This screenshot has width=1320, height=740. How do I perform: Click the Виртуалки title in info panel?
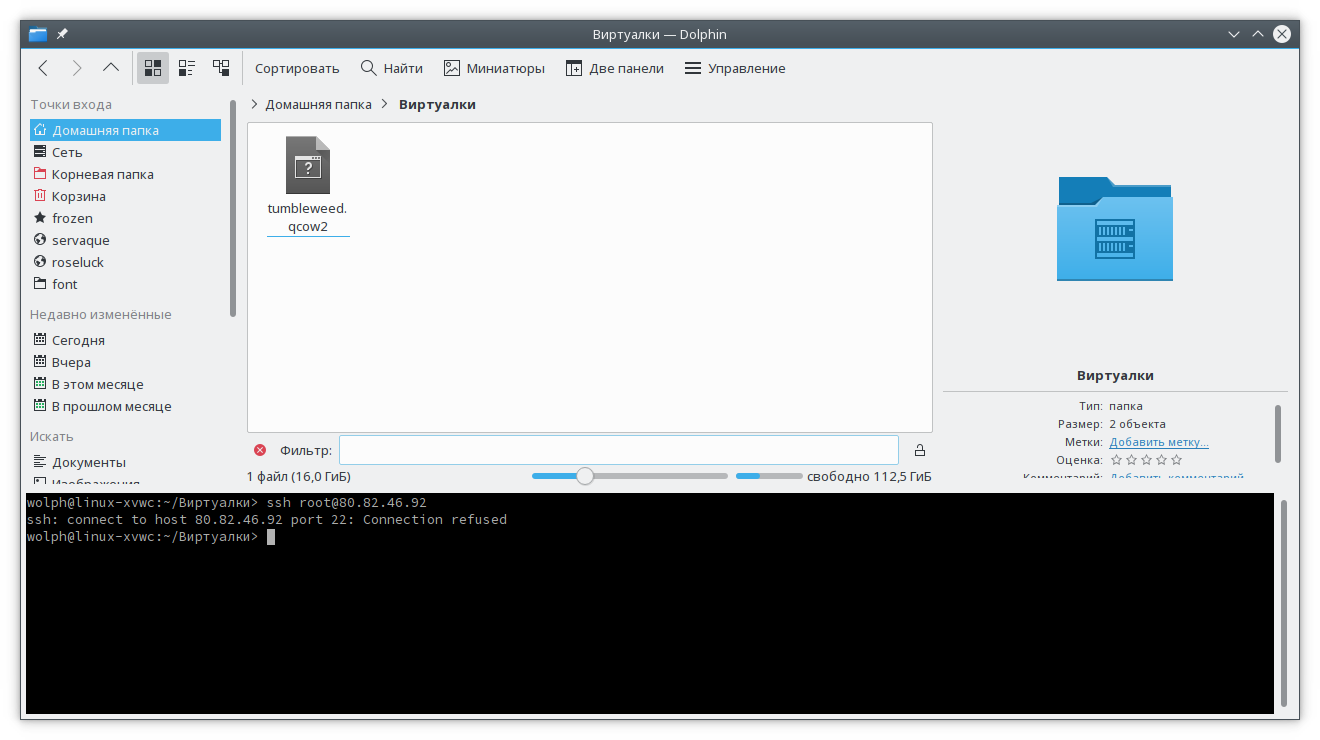click(x=1115, y=376)
